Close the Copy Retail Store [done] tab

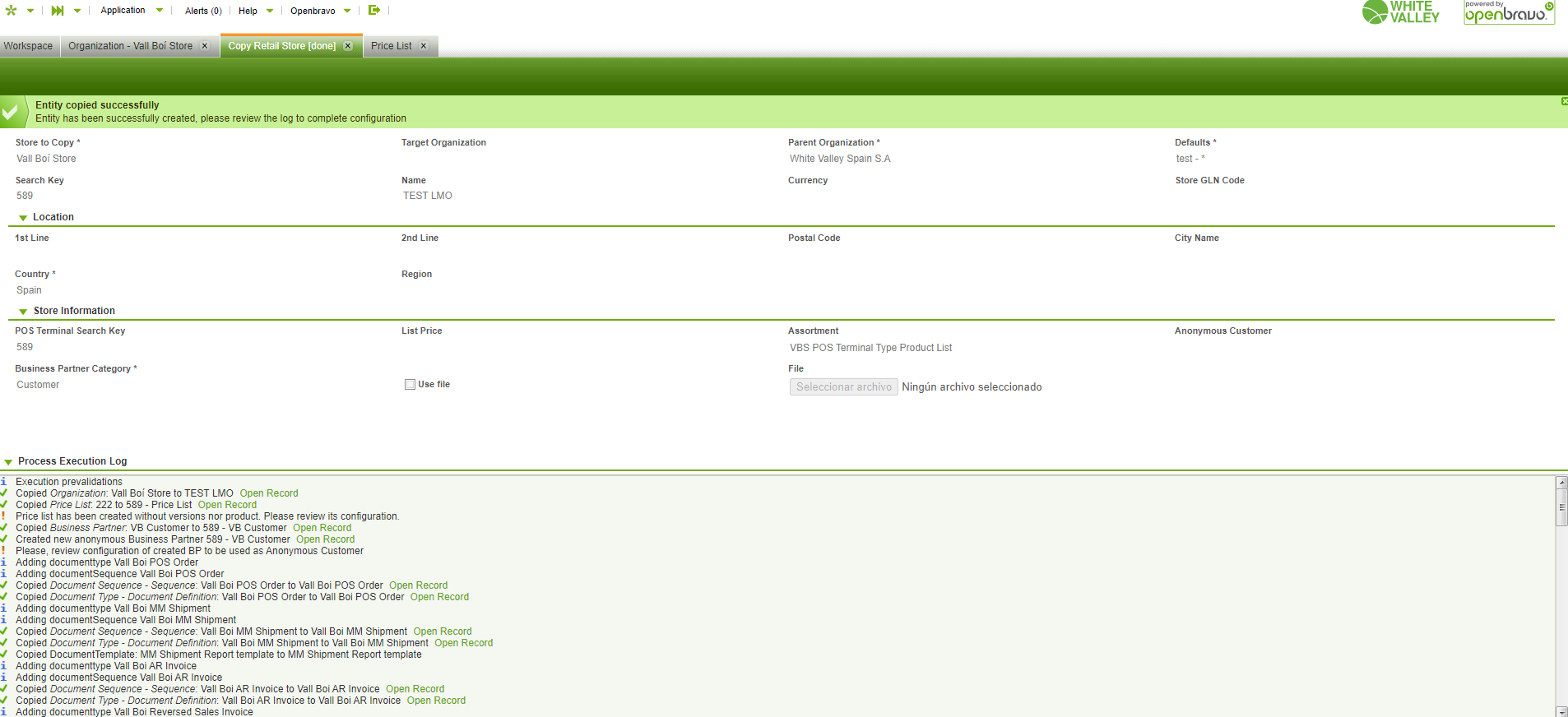pos(348,46)
